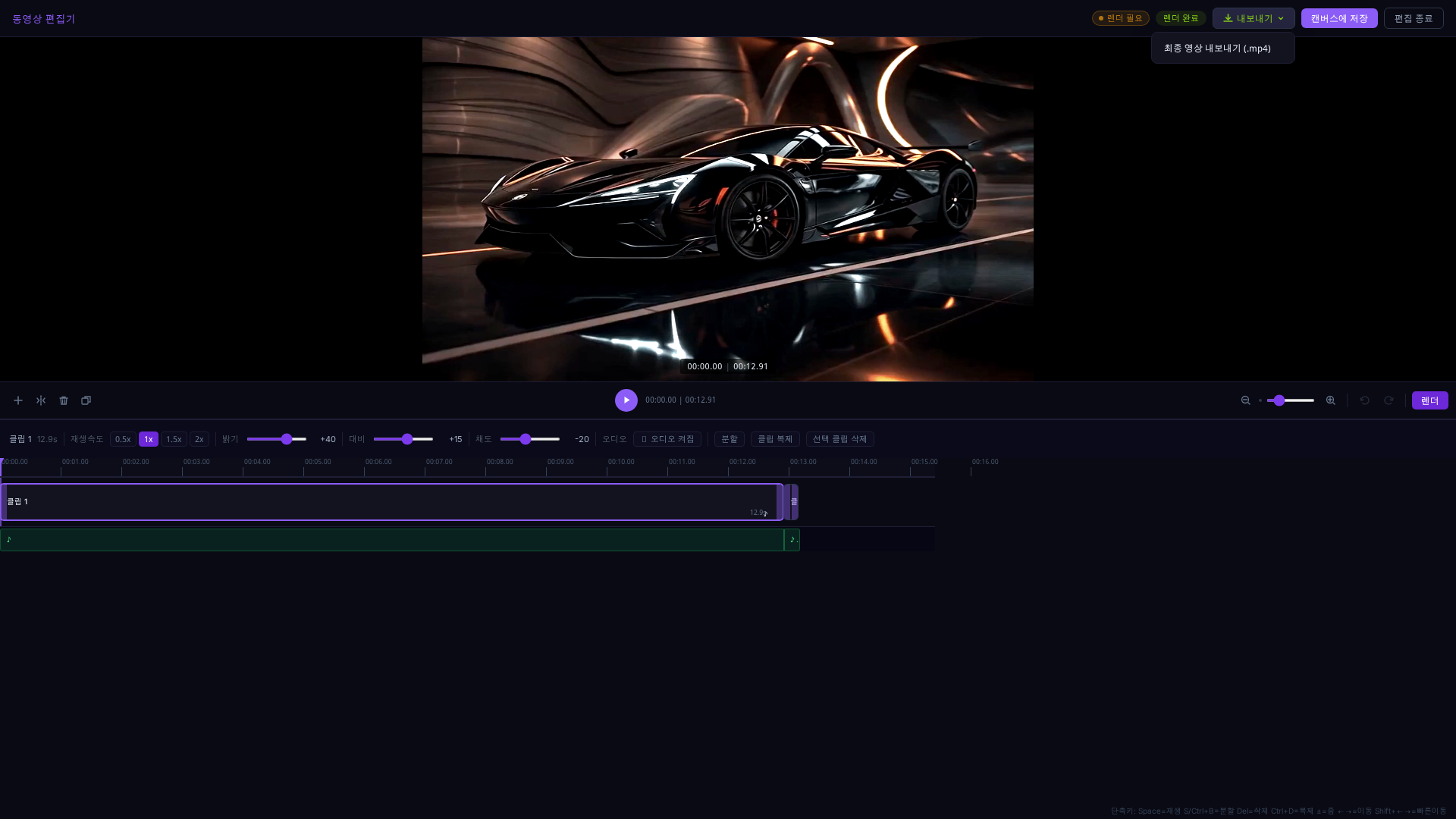Toggle the 오디오 켜짐 audio button
This screenshot has height=819, width=1456.
pyautogui.click(x=667, y=439)
